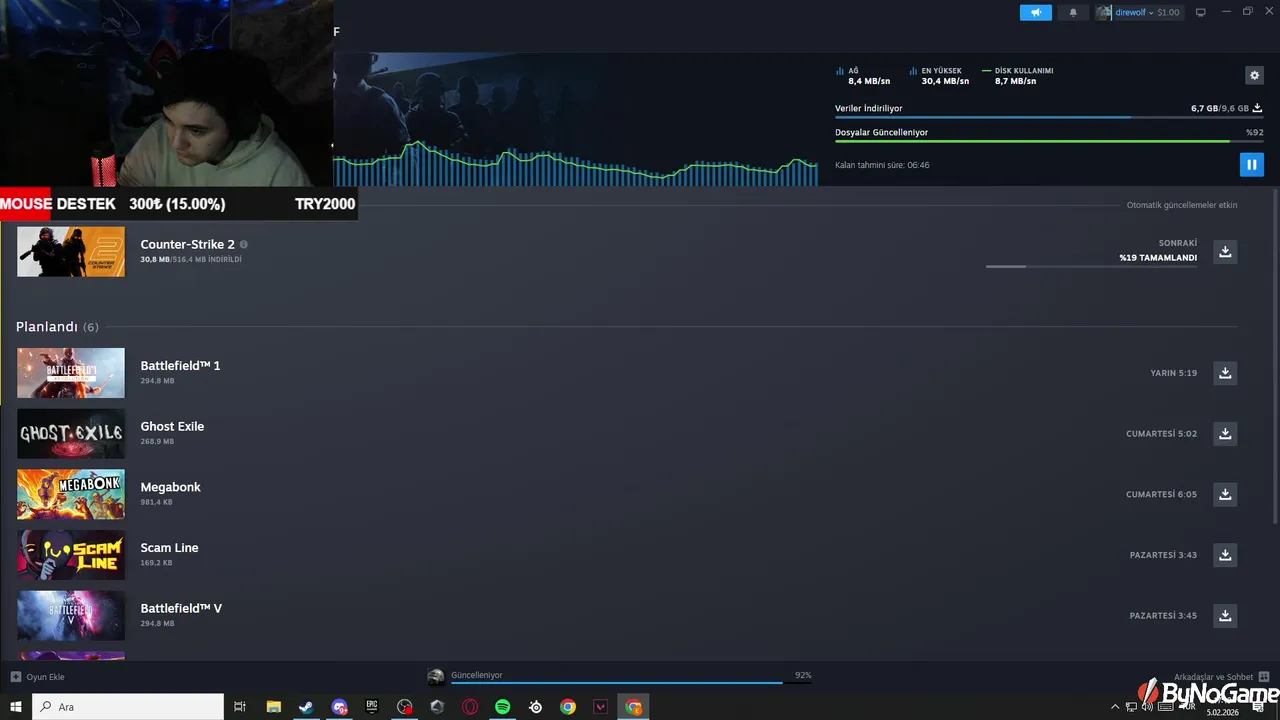Click 'CUMARTESİ 5:02' schedule text

pyautogui.click(x=1161, y=434)
